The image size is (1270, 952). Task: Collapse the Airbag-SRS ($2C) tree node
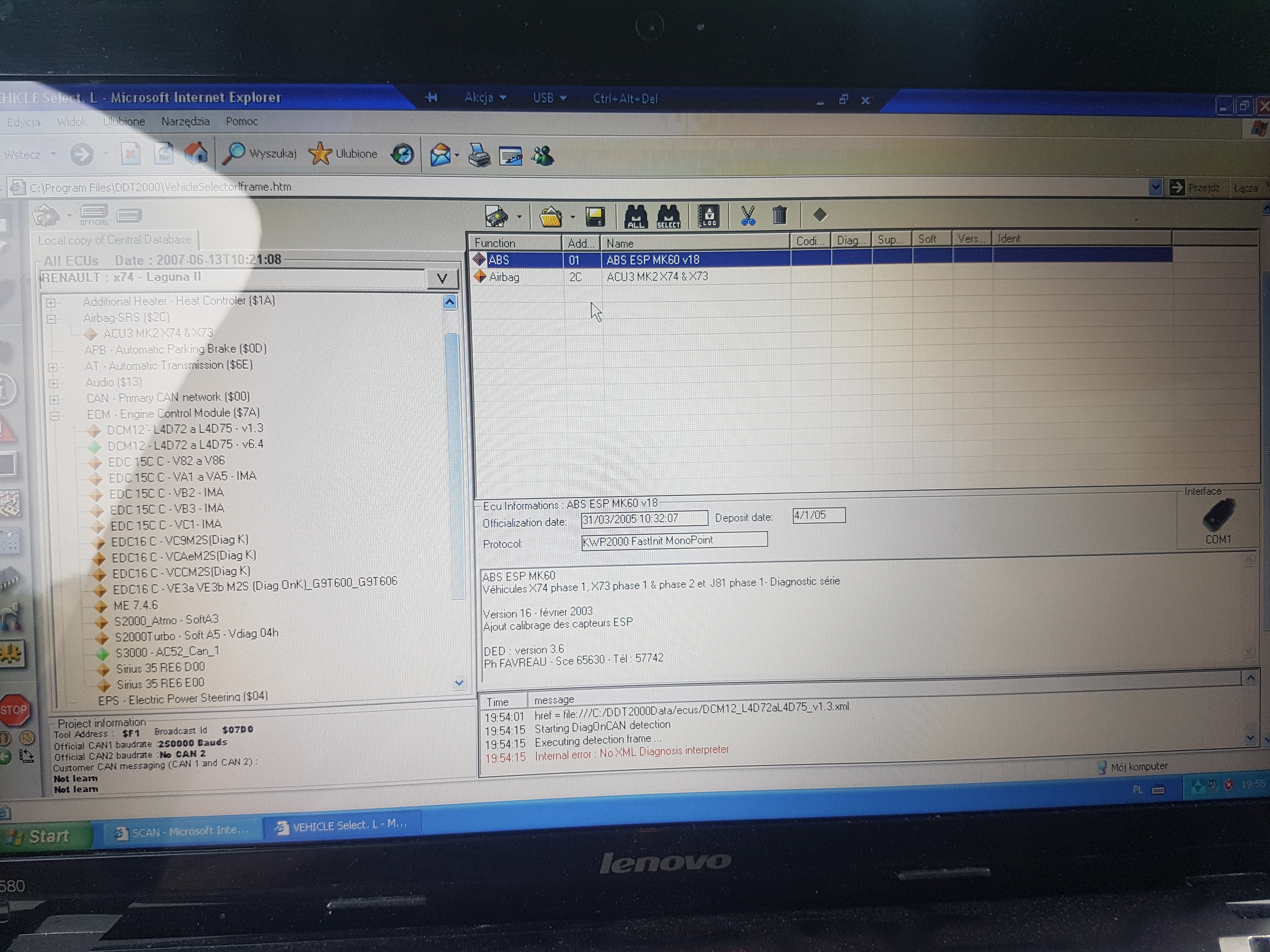point(52,319)
